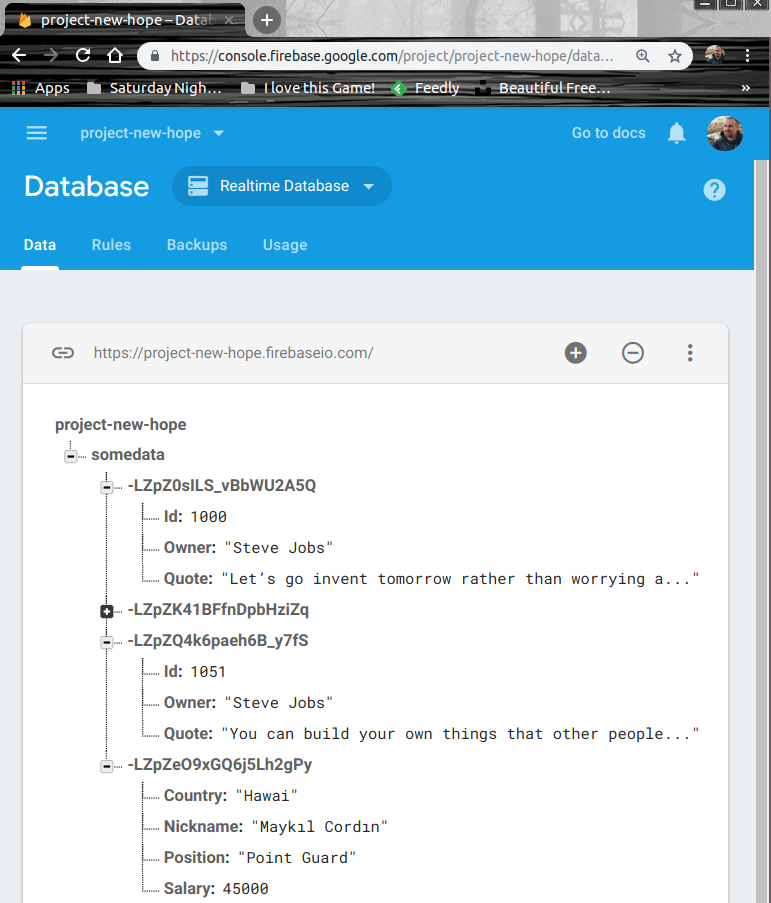
Task: Switch to the Rules tab
Action: click(x=111, y=245)
